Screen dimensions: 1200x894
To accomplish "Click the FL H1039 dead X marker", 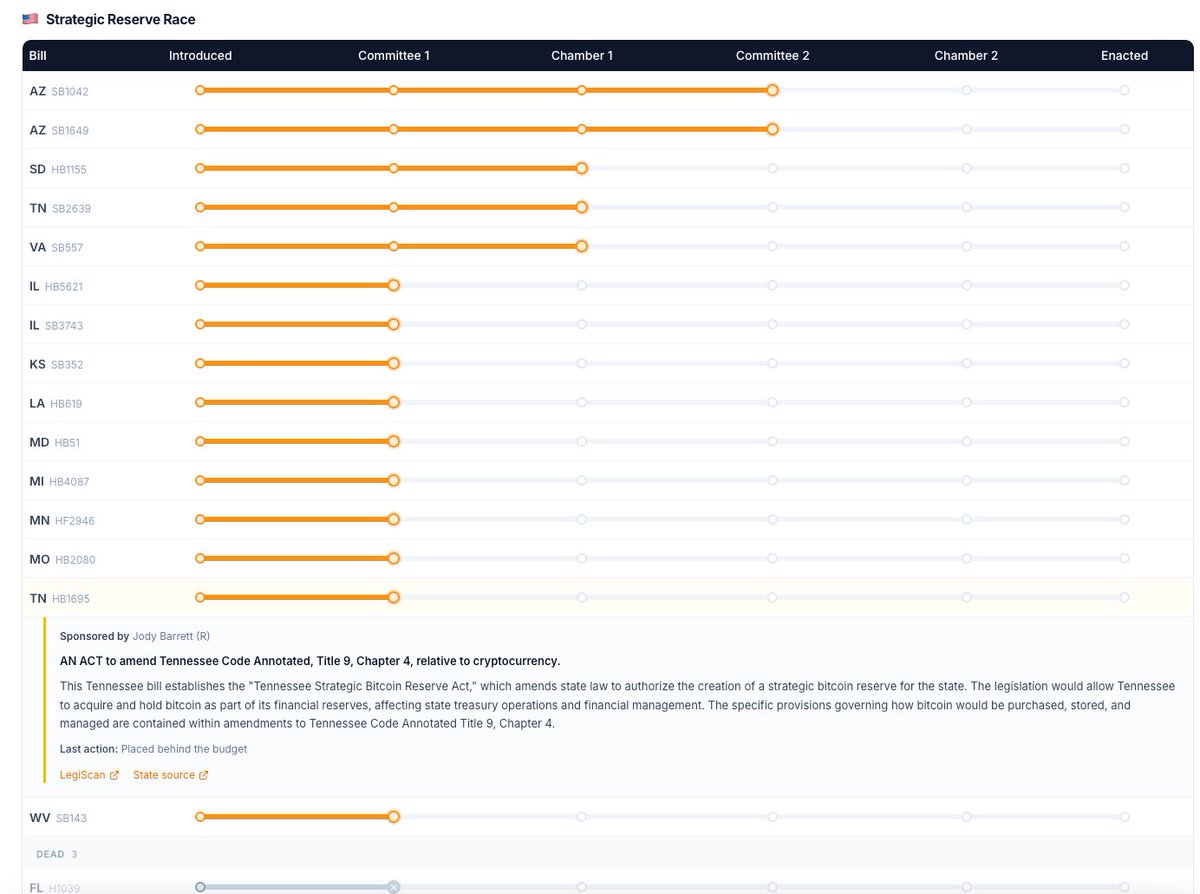I will (394, 886).
